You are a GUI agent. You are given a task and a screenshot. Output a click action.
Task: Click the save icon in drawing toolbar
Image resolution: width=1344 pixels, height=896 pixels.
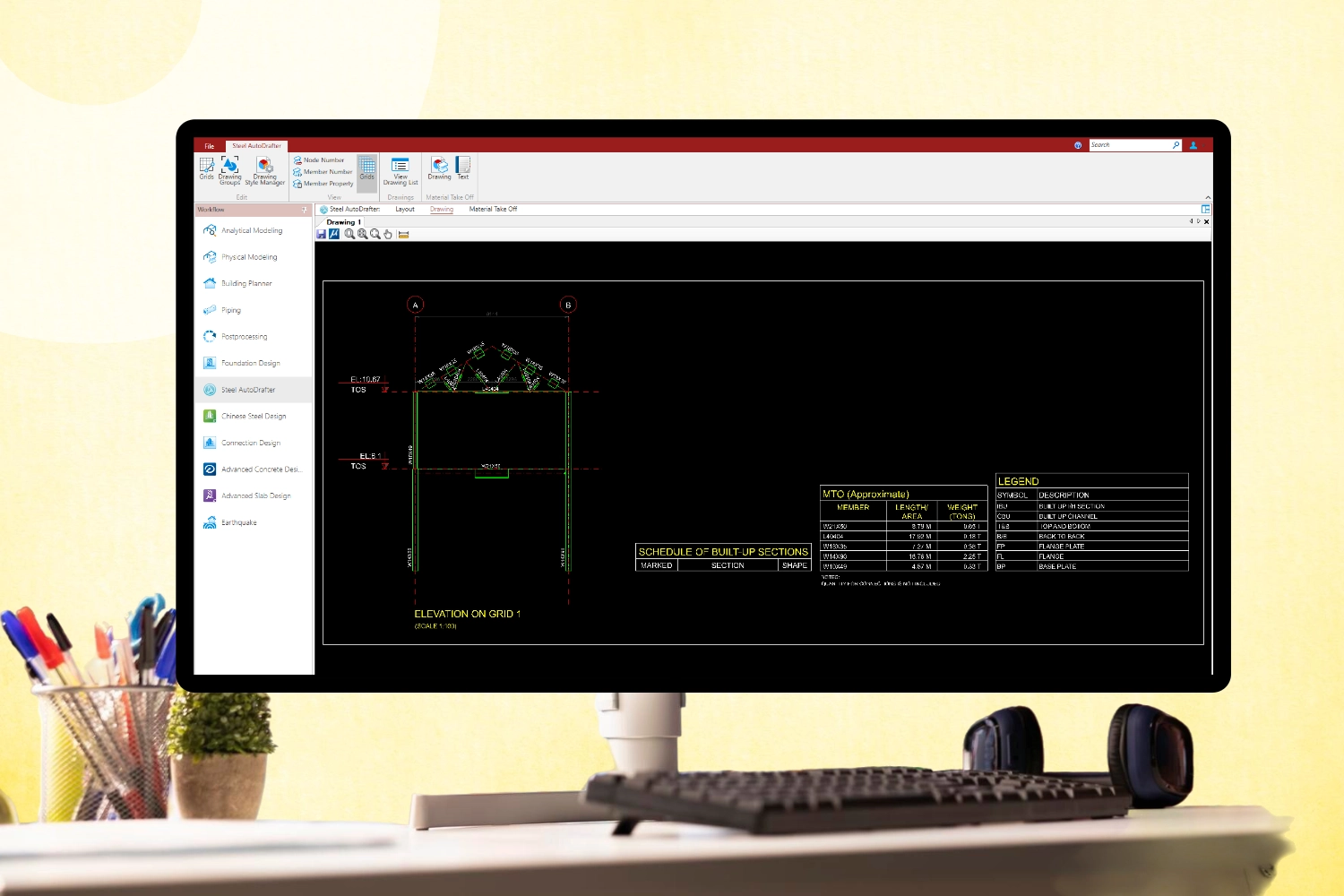click(322, 234)
